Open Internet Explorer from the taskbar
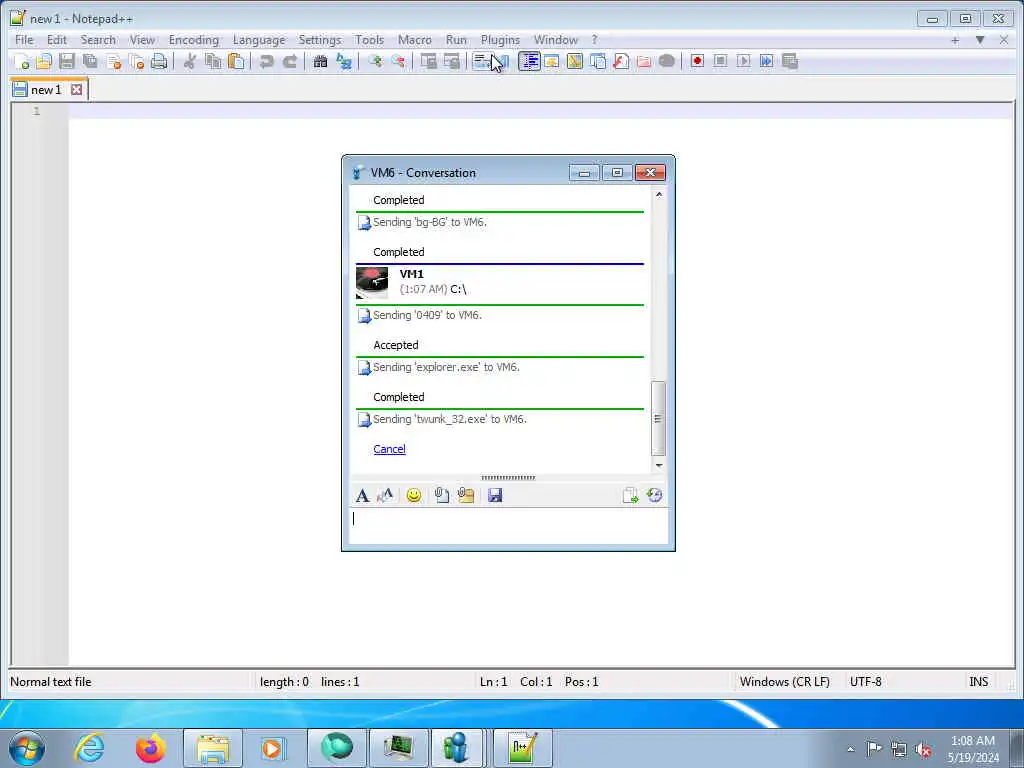Viewport: 1024px width, 768px height. (89, 748)
